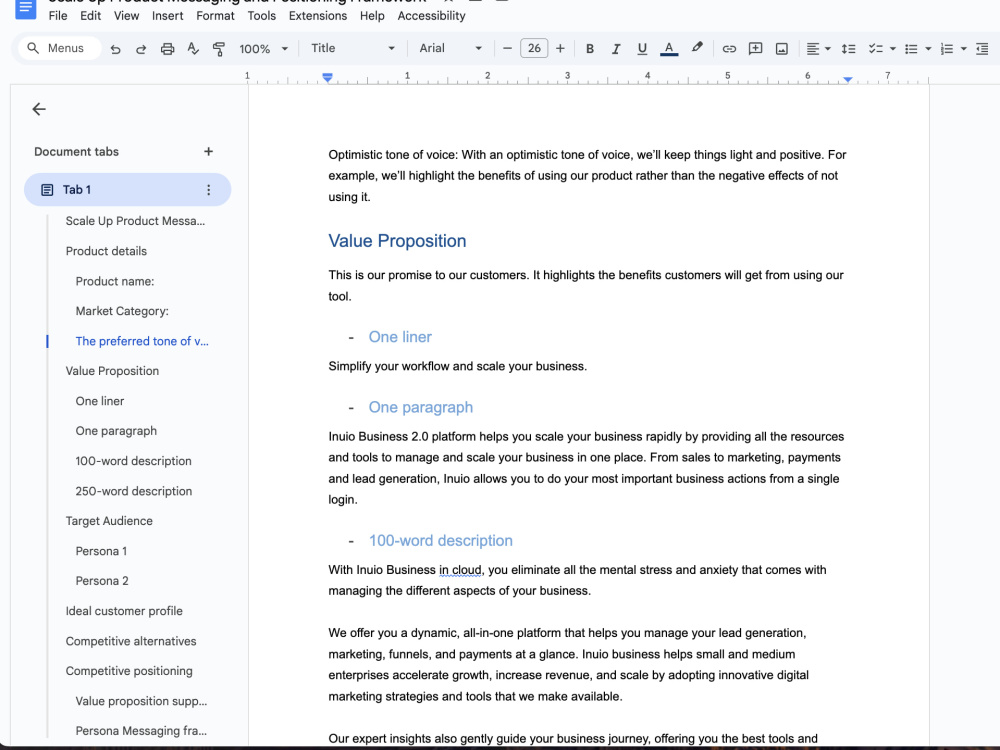
Task: Increase font size with plus button
Action: pos(560,48)
